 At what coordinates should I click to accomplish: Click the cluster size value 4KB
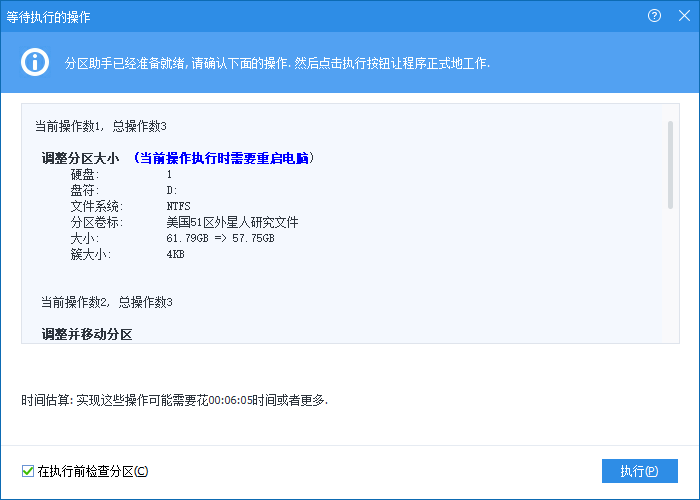click(x=175, y=254)
